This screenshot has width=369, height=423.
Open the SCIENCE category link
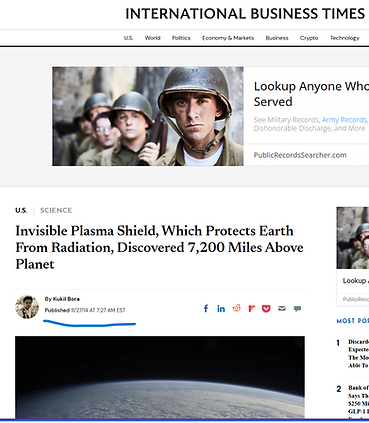pyautogui.click(x=56, y=210)
